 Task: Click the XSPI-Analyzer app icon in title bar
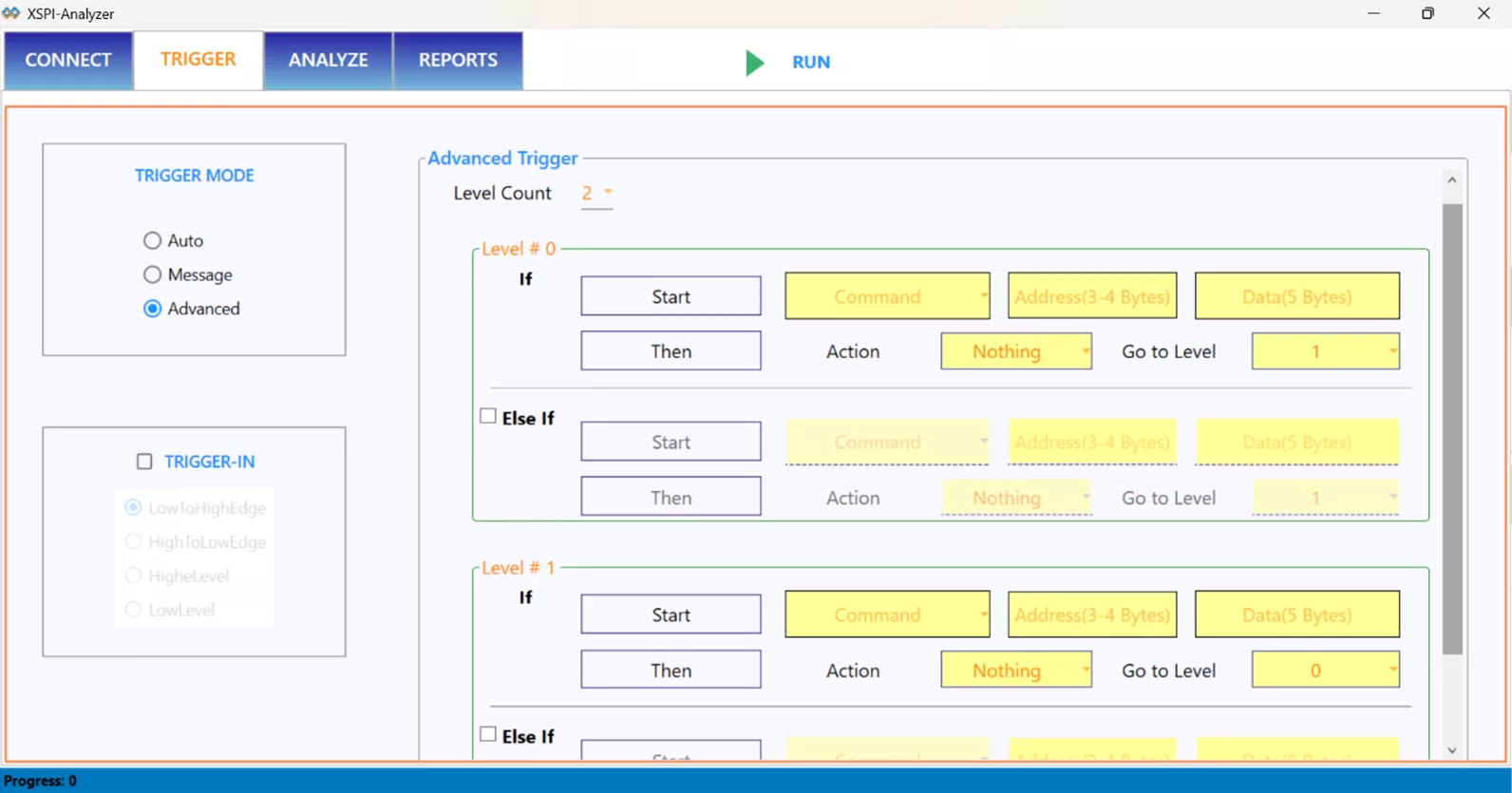pyautogui.click(x=11, y=13)
